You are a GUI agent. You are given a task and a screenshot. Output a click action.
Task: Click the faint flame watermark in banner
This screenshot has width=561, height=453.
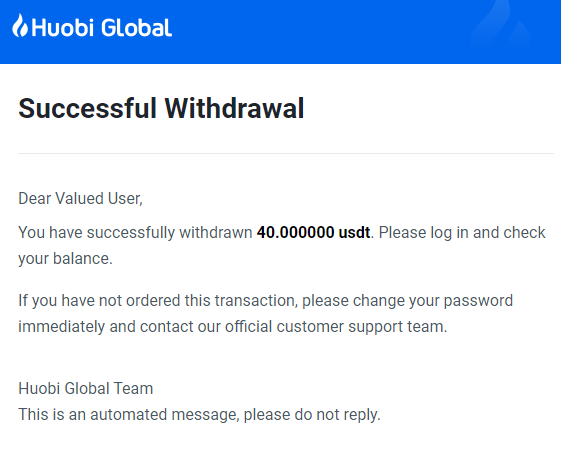501,27
